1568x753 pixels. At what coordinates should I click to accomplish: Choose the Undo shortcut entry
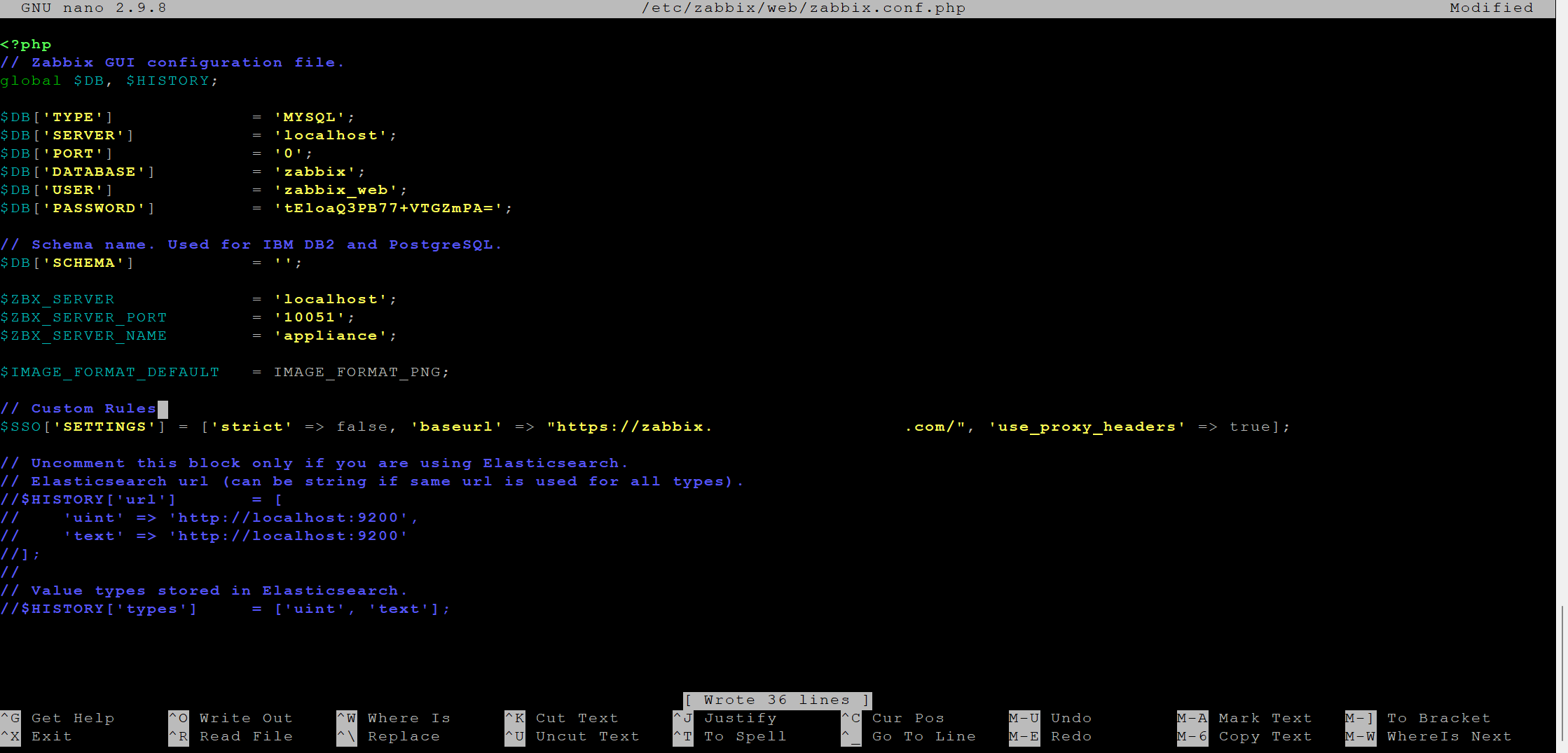coord(1051,718)
